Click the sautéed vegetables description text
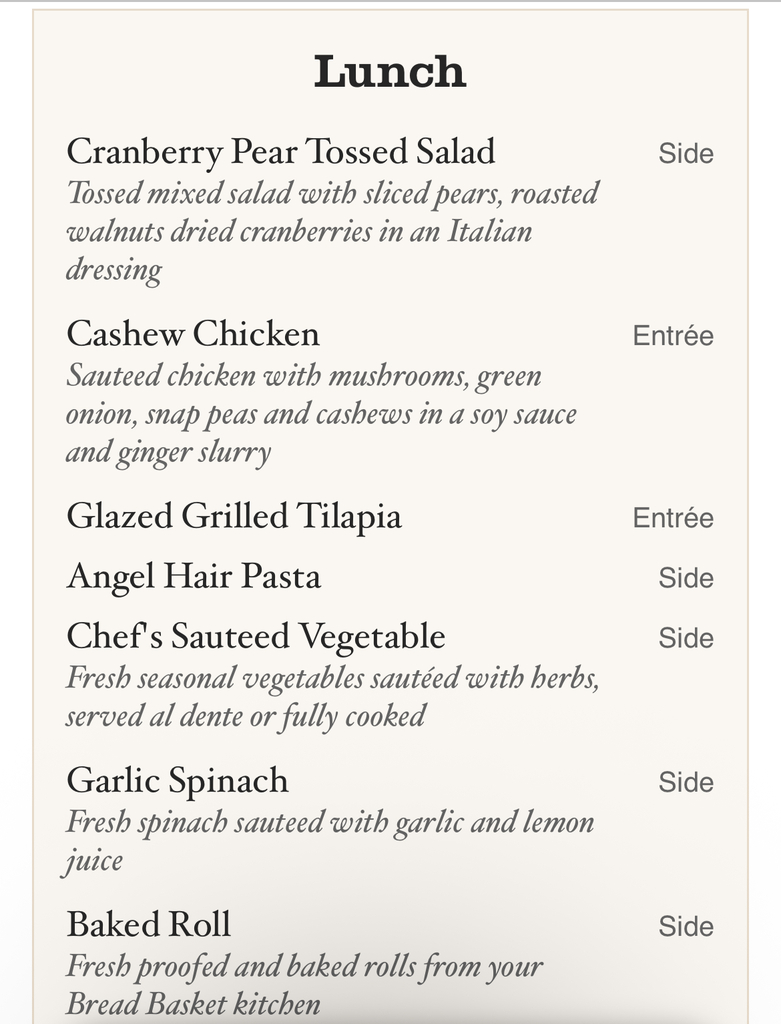Screen dimensions: 781x1024 (332, 697)
